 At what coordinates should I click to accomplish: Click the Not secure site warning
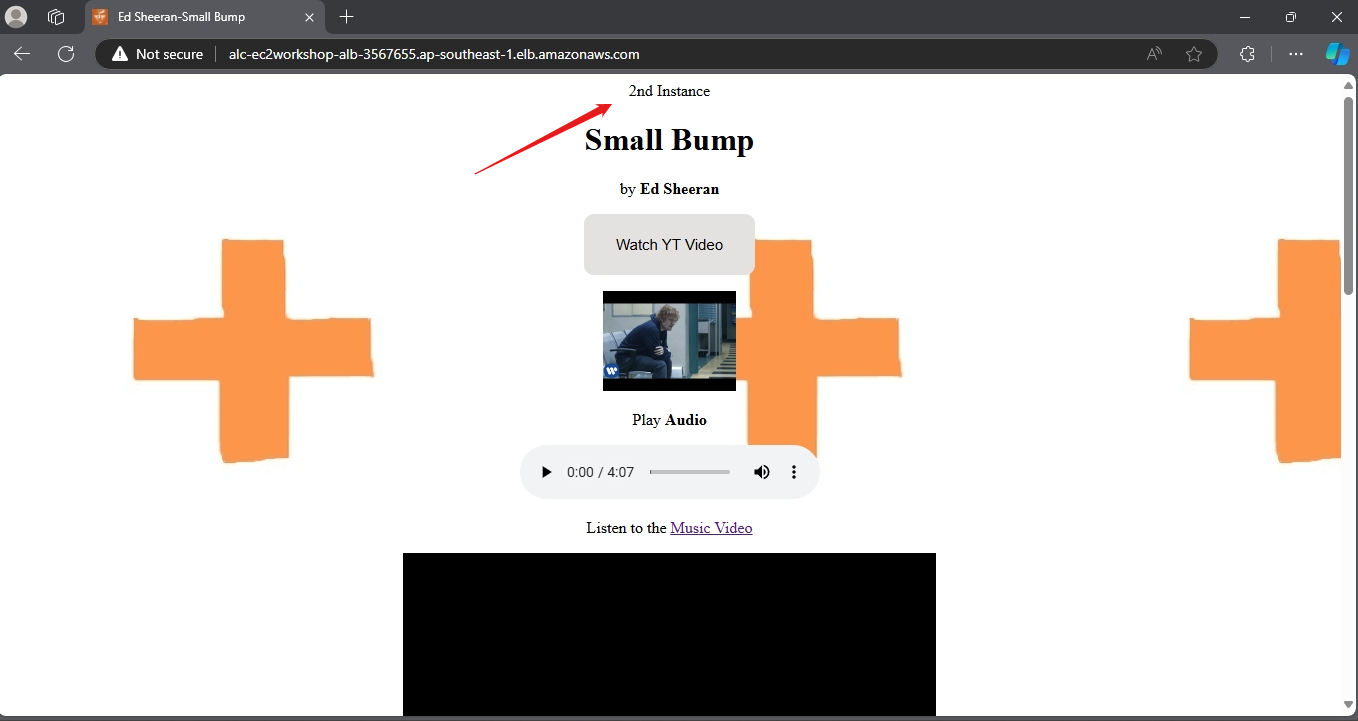(x=158, y=54)
